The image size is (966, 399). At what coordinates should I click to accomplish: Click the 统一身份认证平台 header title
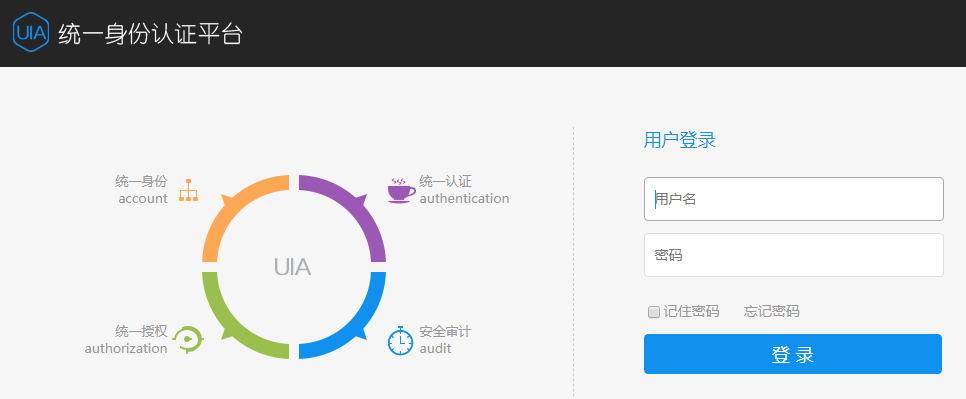[150, 34]
